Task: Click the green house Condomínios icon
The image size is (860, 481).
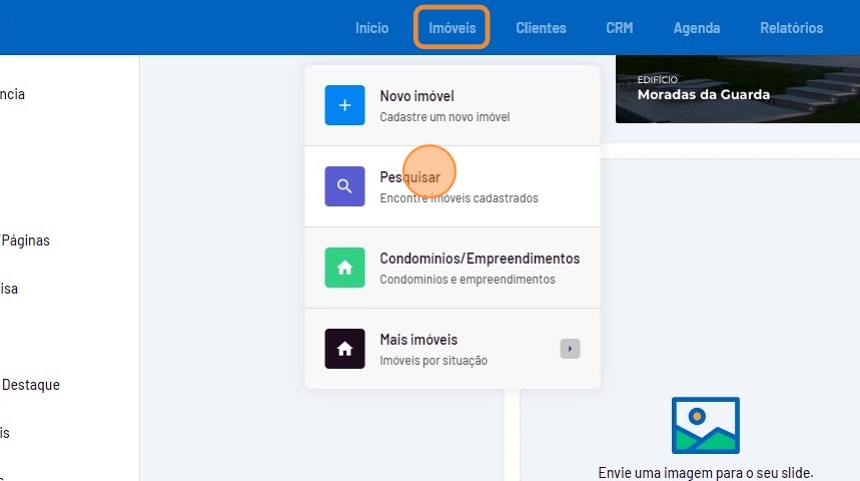Action: tap(344, 267)
